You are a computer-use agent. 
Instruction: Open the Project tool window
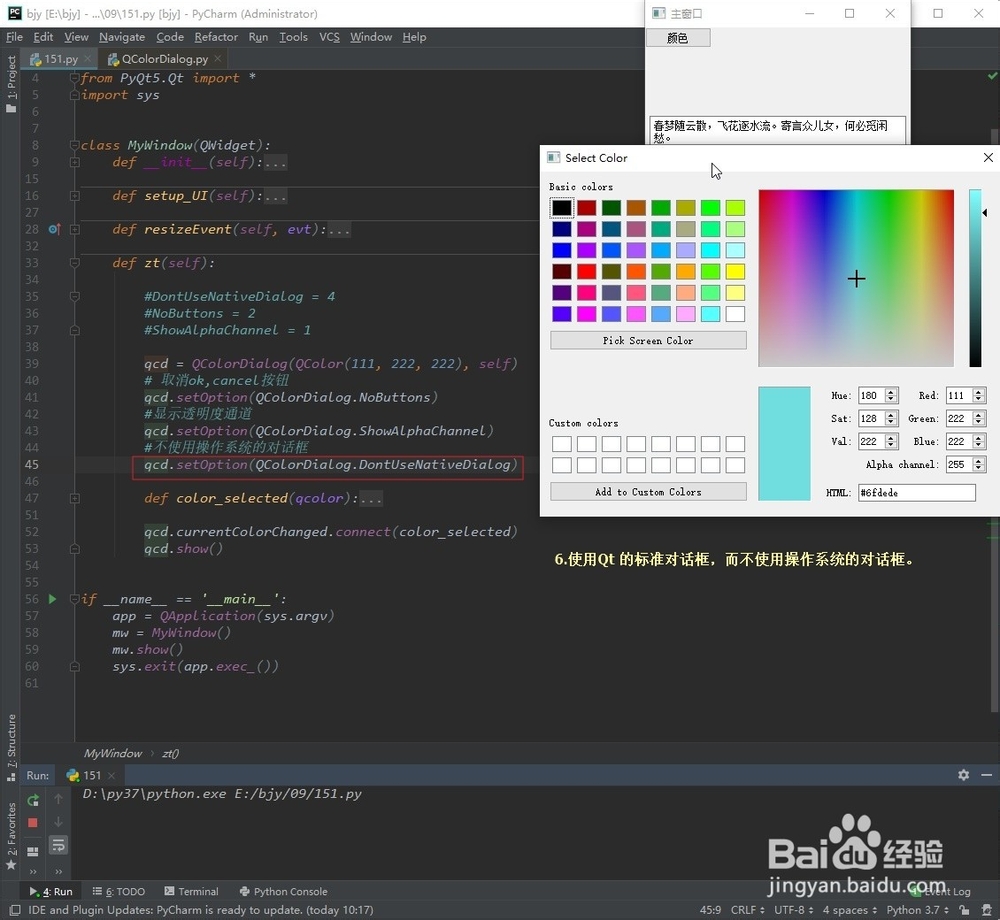click(x=11, y=83)
